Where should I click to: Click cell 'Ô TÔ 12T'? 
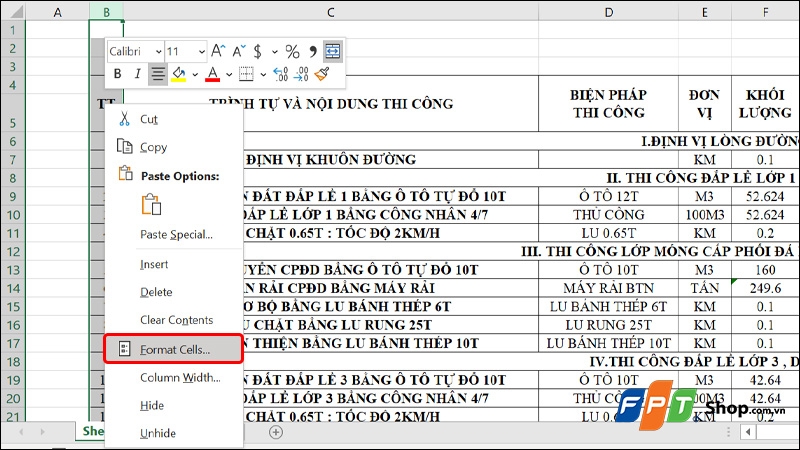coord(609,196)
